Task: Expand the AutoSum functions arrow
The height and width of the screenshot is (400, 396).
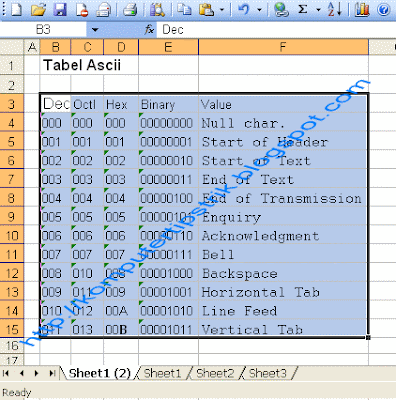Action: pos(318,9)
